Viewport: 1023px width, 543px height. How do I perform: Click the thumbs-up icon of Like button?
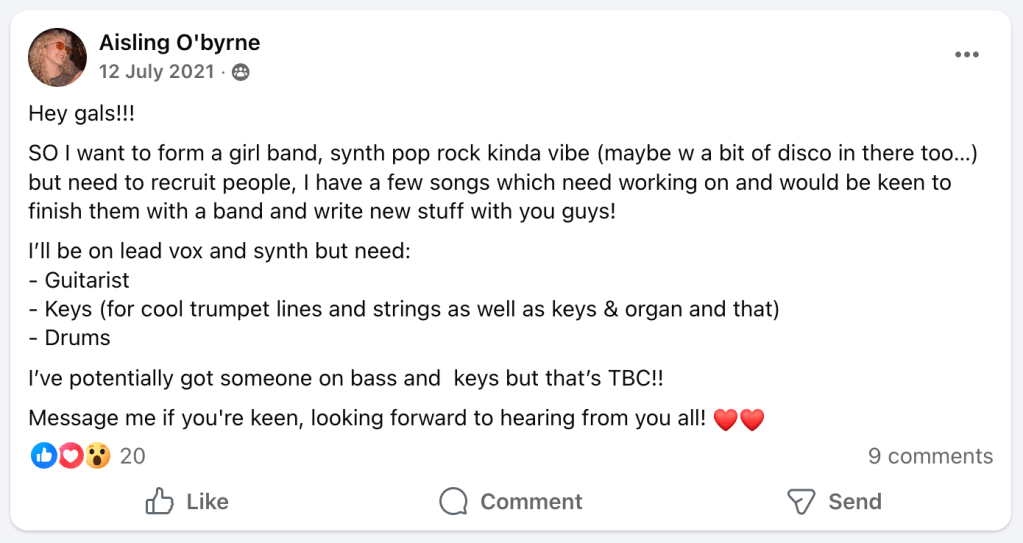point(160,501)
